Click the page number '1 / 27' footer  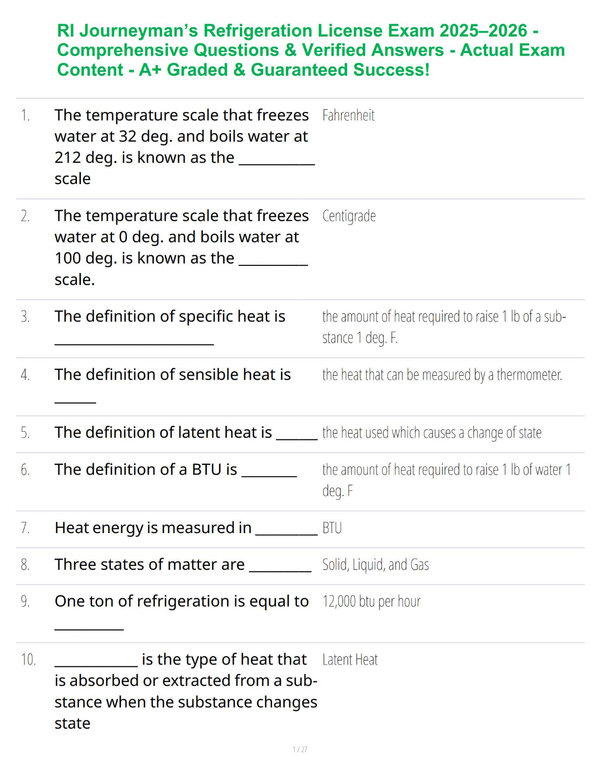coord(300,749)
